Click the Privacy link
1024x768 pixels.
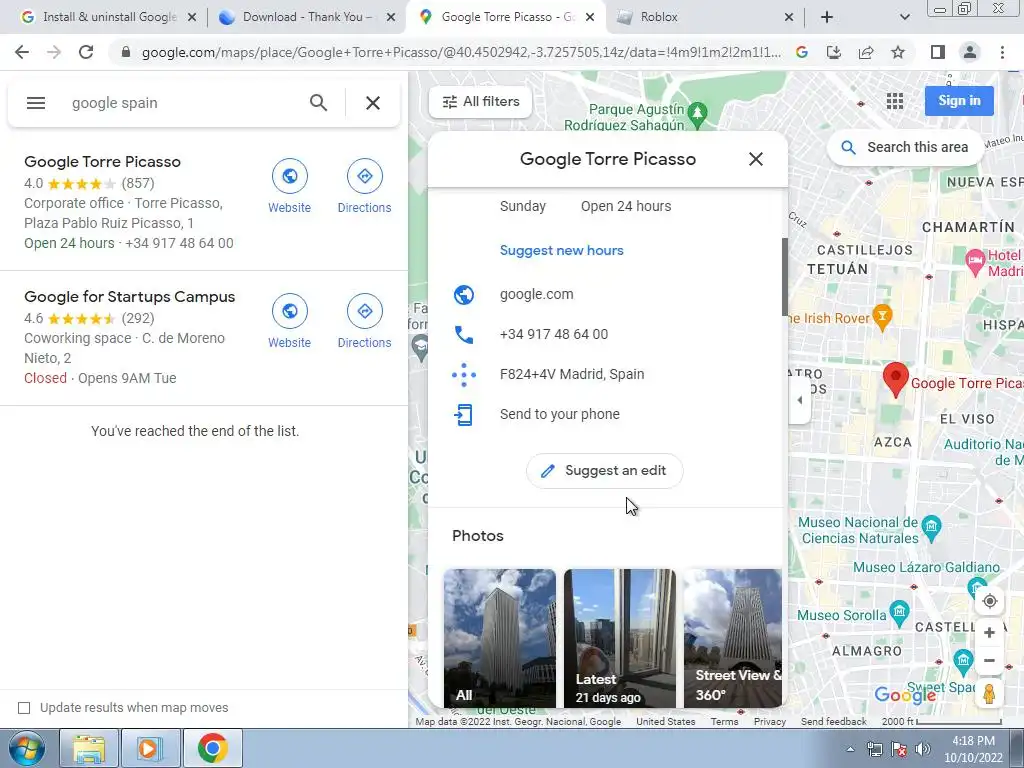tap(770, 722)
